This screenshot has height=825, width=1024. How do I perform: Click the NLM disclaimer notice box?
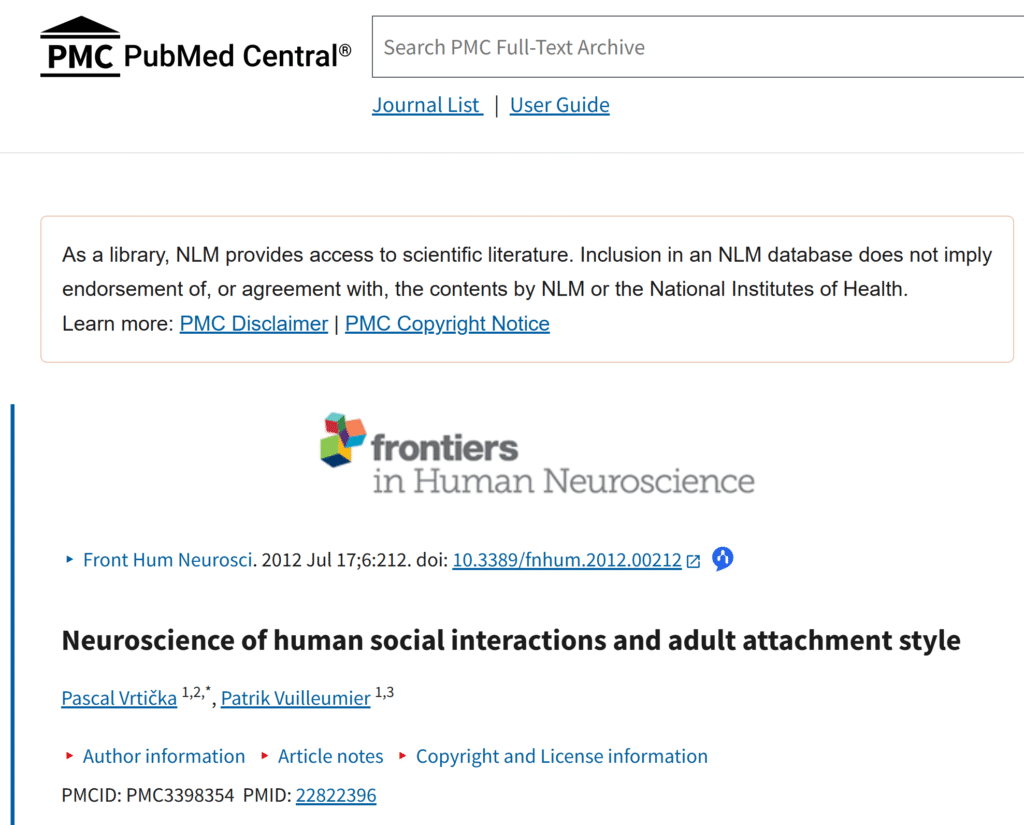[527, 288]
